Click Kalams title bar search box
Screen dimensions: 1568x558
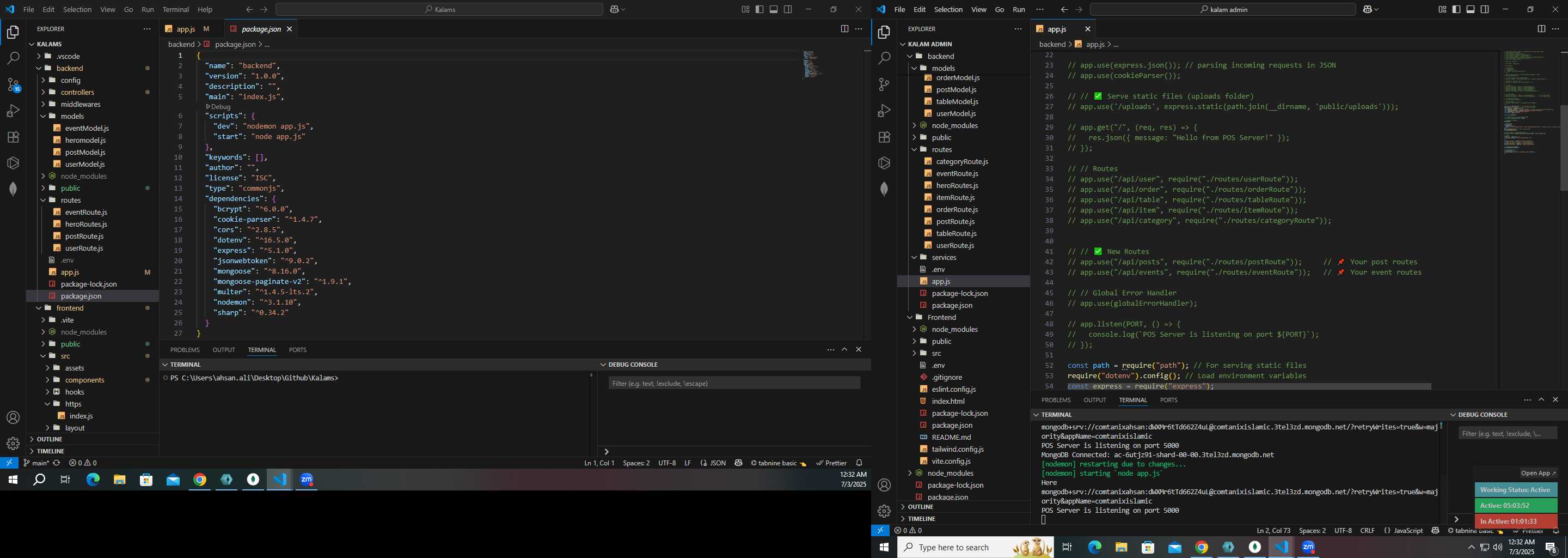(x=439, y=9)
